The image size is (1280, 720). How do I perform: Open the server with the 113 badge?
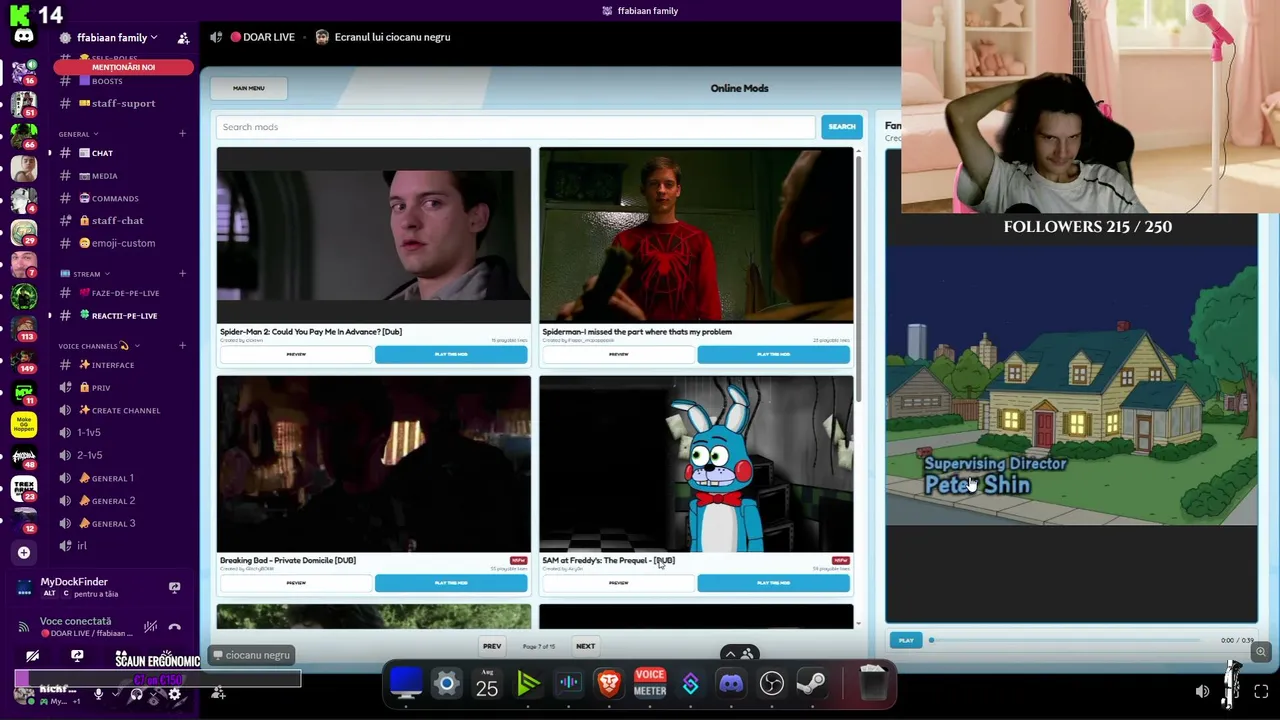click(x=24, y=327)
